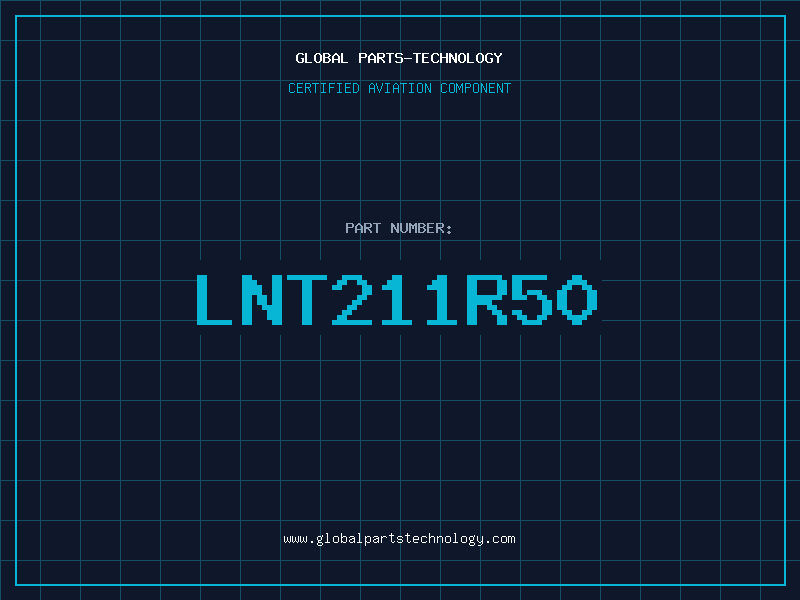Open the www.globalpartstechnology.com website link

pos(399,539)
